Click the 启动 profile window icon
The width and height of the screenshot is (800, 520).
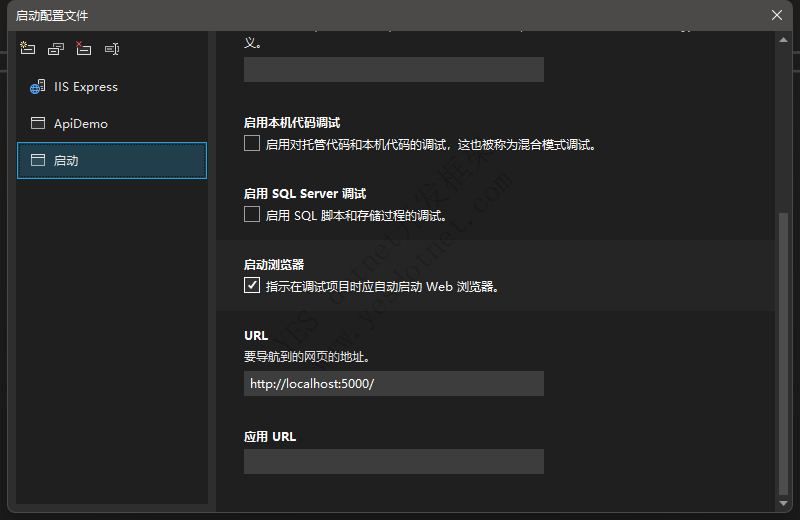pyautogui.click(x=38, y=160)
